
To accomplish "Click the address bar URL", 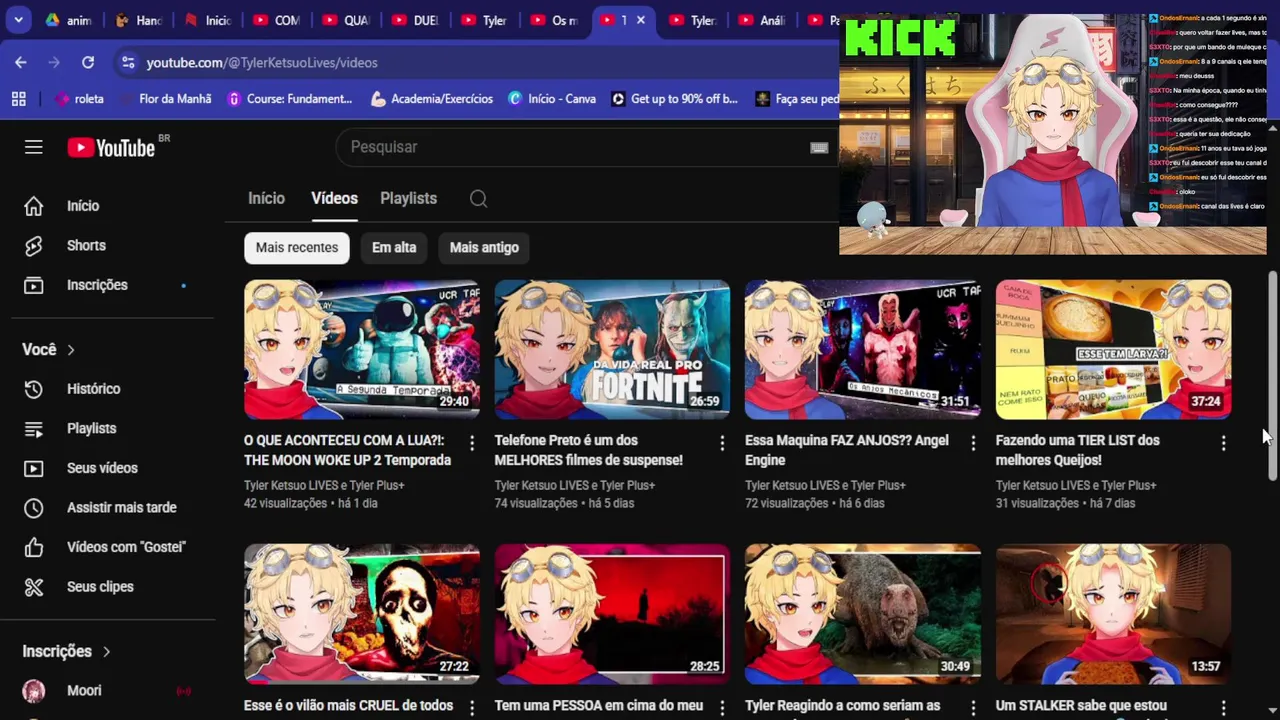I will 262,62.
